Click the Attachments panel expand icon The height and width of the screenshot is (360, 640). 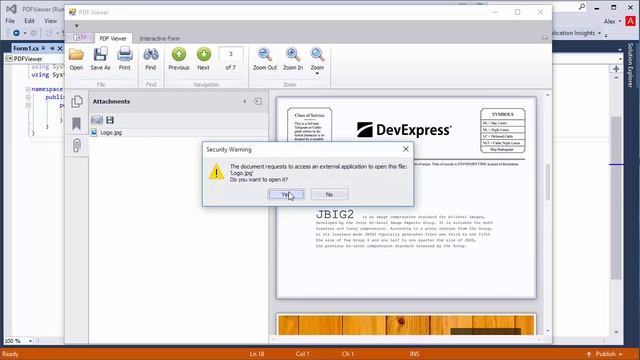[x=258, y=101]
